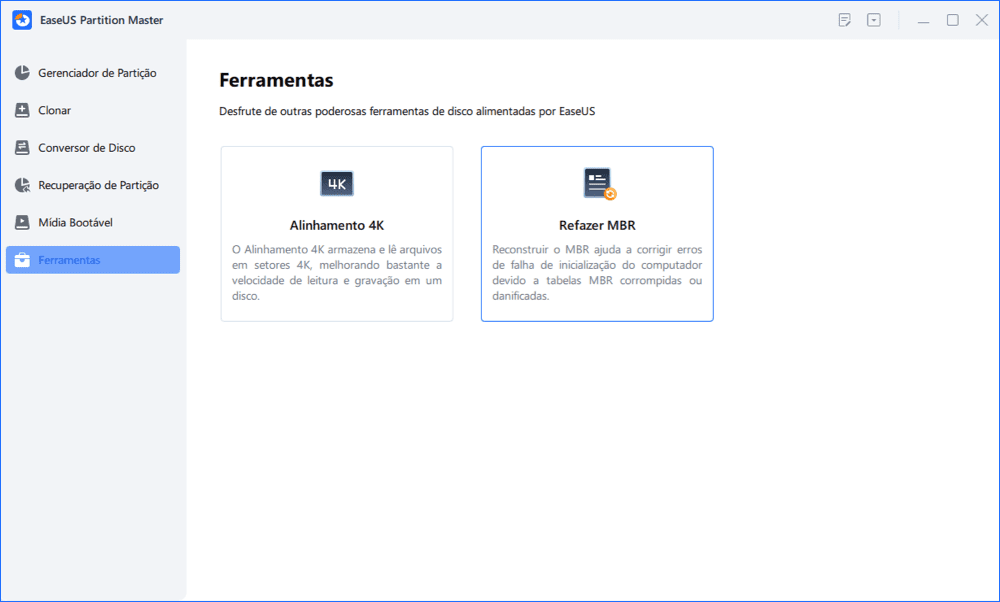Screen dimensions: 1000x602
Task: Launch the Refazer MBR tool title
Action: click(x=597, y=225)
